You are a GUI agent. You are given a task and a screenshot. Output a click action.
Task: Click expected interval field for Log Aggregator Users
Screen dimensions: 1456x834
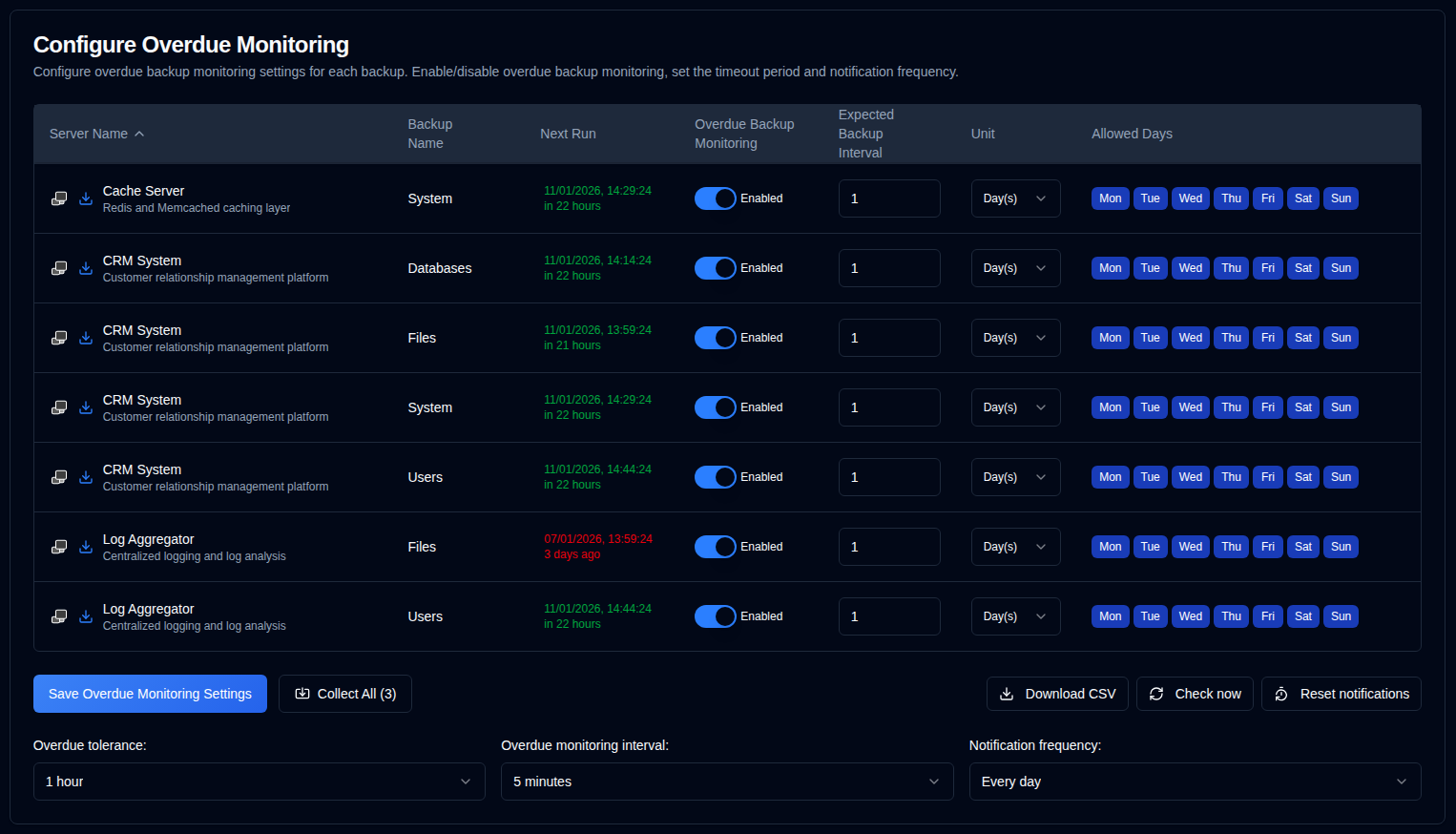[888, 616]
